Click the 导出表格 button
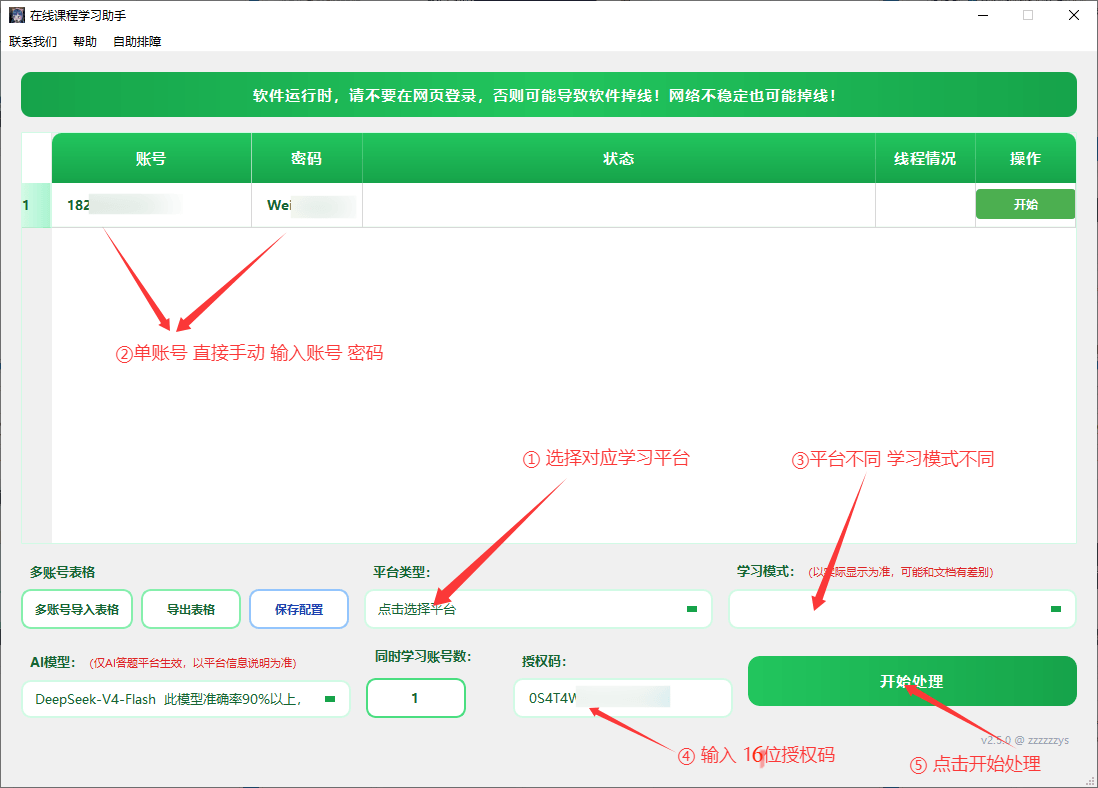The width and height of the screenshot is (1098, 788). 191,609
